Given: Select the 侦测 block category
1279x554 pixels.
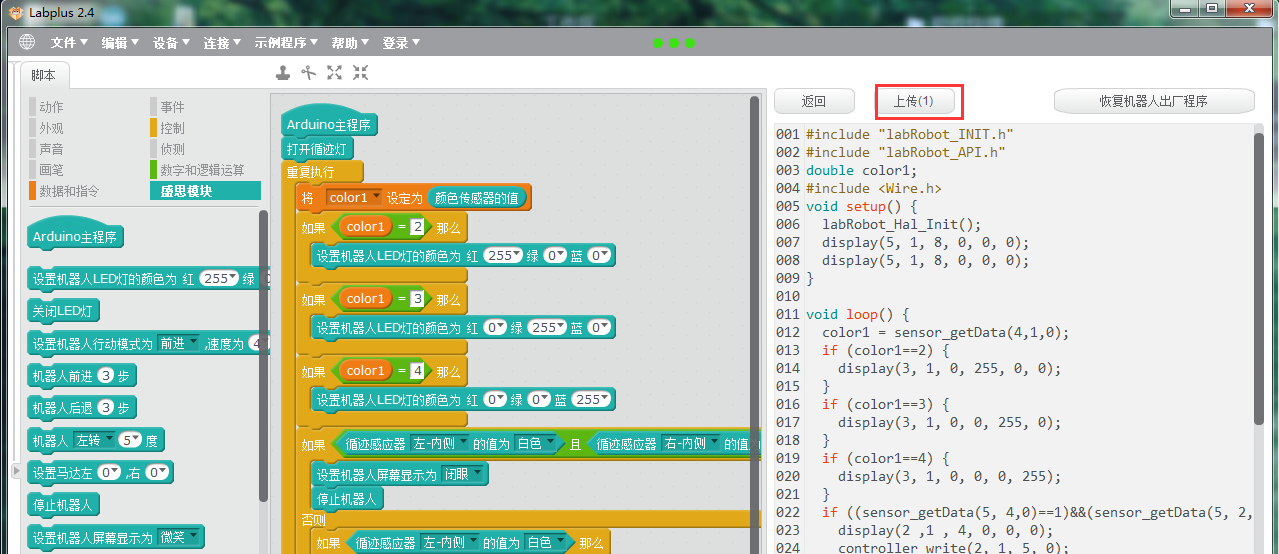Looking at the screenshot, I should 172,149.
